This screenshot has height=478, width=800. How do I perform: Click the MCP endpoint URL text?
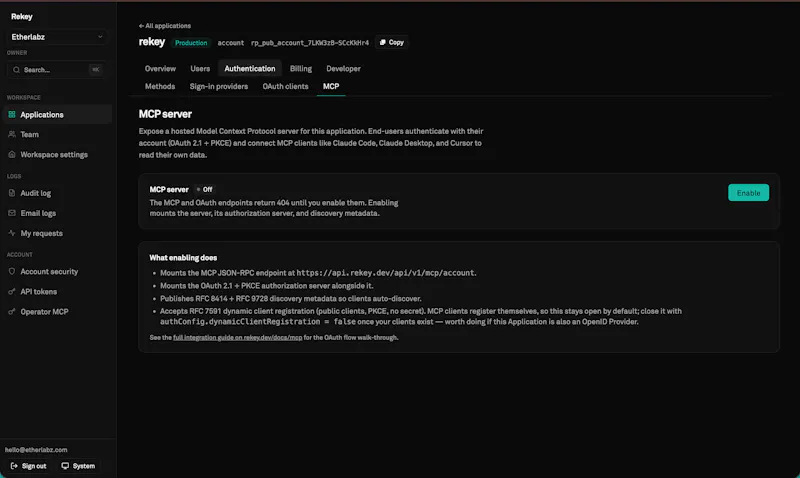click(x=385, y=273)
